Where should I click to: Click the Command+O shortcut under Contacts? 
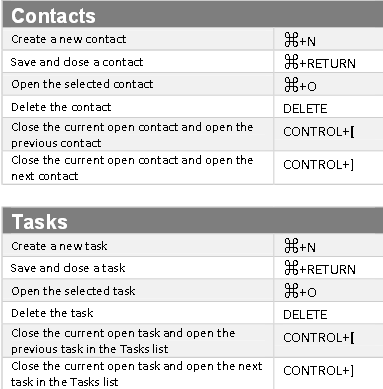point(300,85)
